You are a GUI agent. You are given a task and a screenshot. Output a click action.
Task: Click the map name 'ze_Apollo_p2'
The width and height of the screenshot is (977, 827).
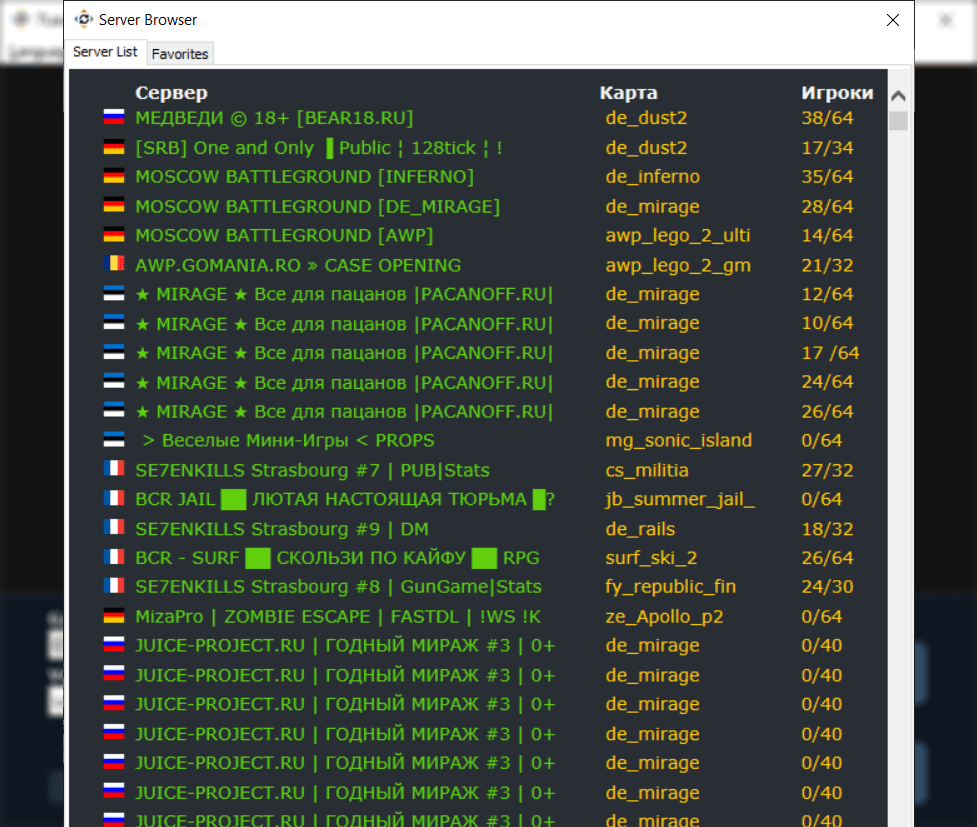(664, 616)
